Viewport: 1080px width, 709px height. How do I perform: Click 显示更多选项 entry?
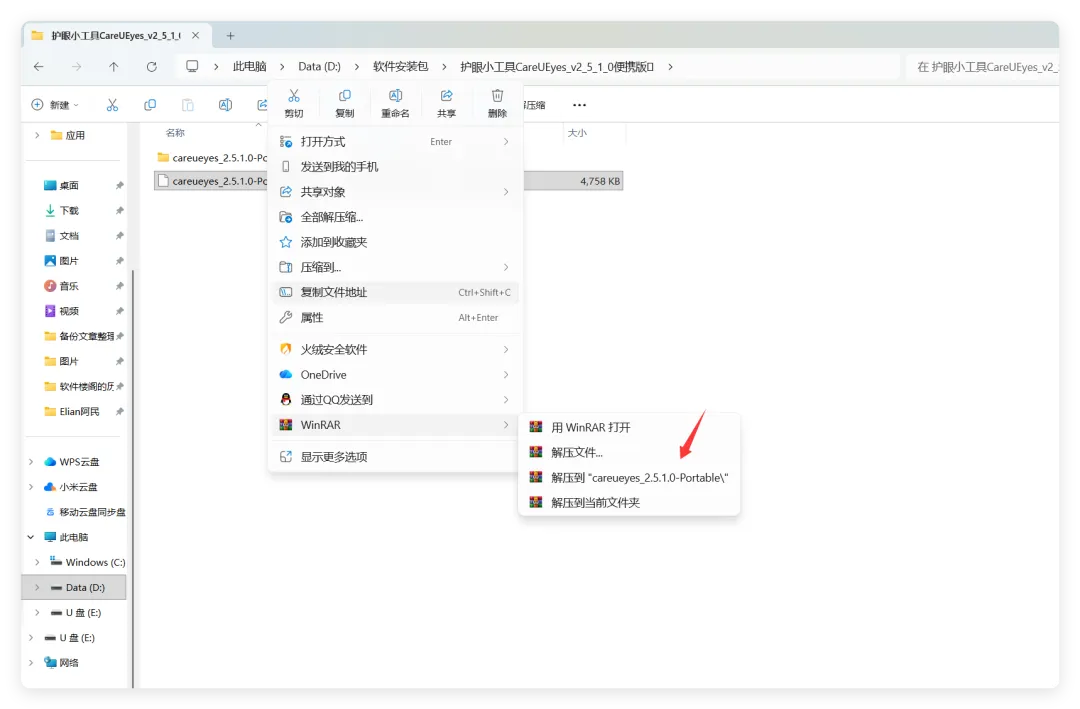[x=395, y=457]
